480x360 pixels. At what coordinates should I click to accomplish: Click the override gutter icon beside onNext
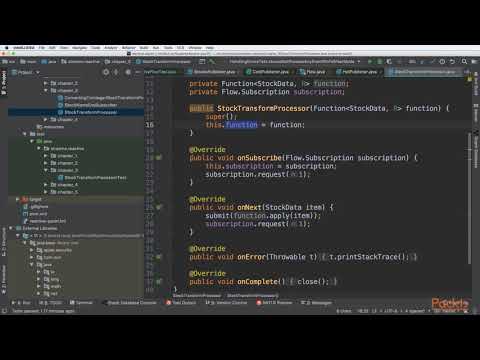(x=159, y=207)
